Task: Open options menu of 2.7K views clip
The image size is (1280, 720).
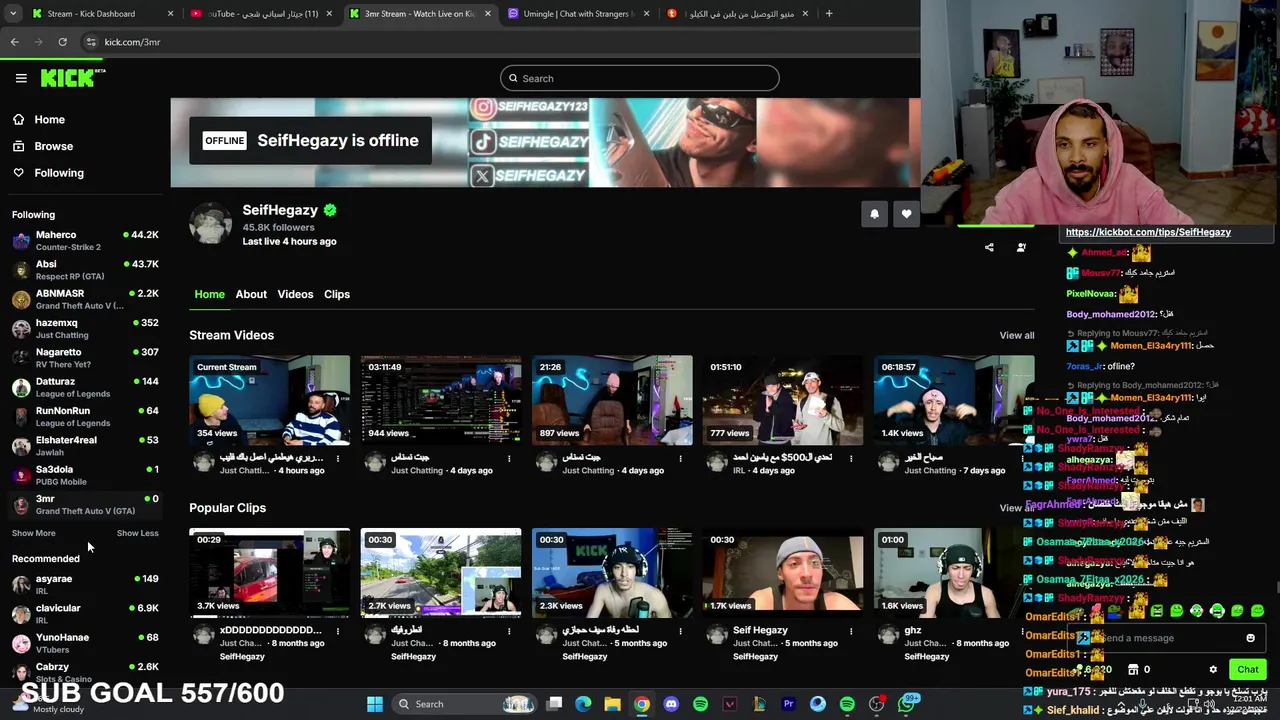Action: (x=509, y=632)
